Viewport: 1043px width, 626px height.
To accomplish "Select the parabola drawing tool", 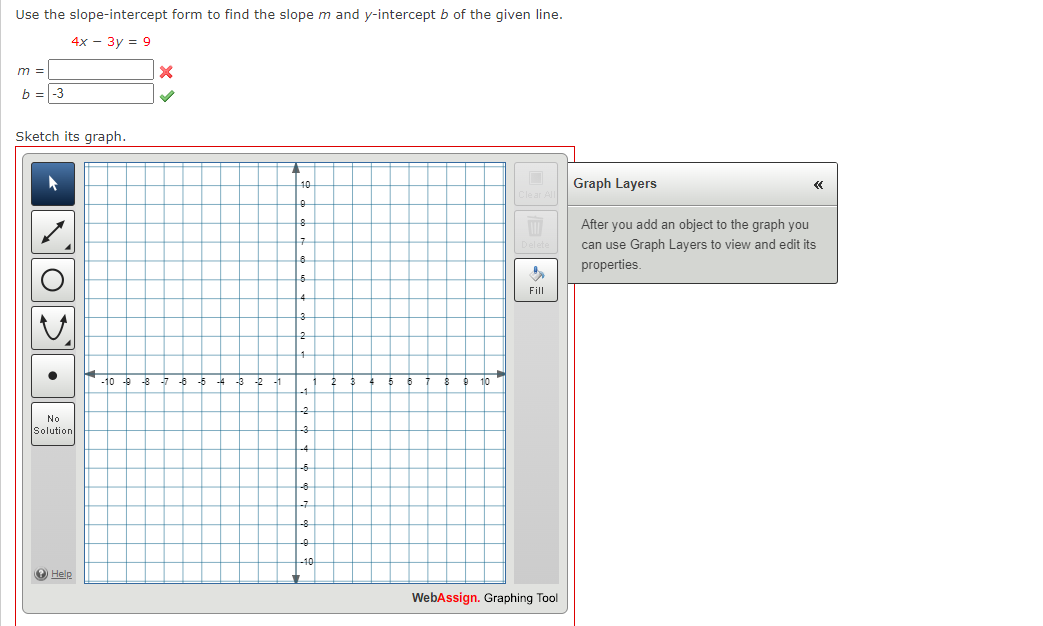I will (x=52, y=328).
